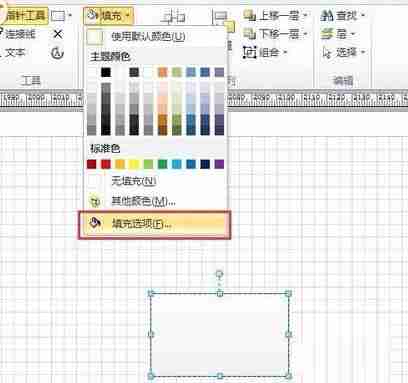Click the rotation handle above the rectangle
This screenshot has width=408, height=383.
click(219, 274)
